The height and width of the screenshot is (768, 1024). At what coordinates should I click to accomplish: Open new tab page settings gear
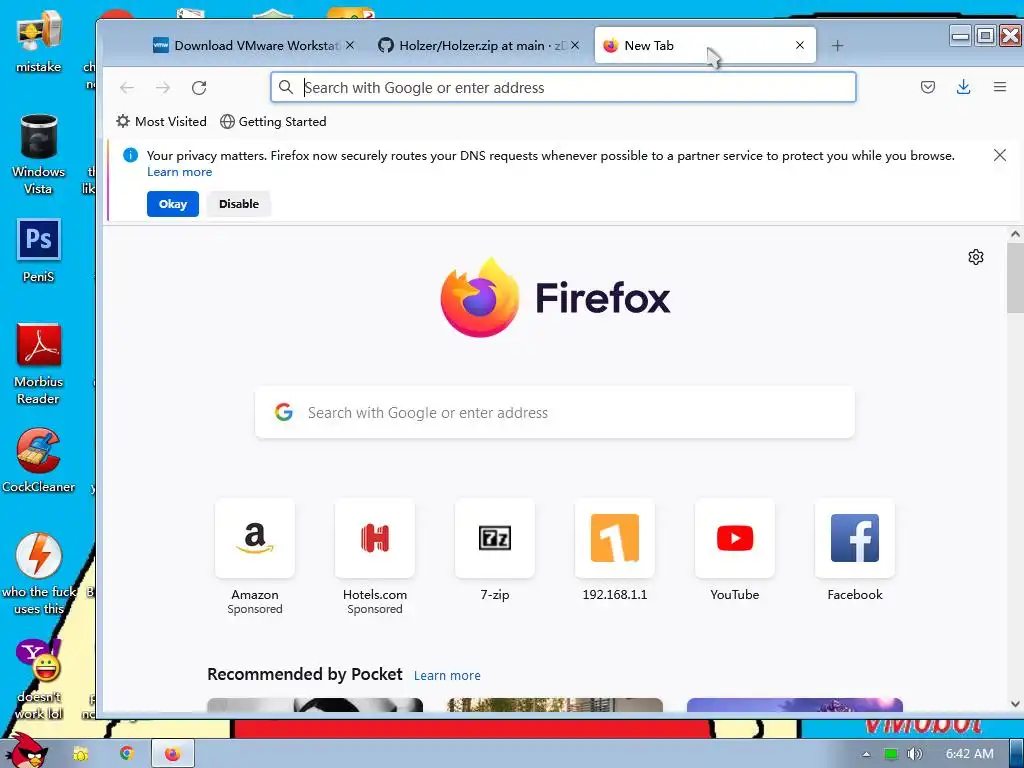(x=976, y=257)
